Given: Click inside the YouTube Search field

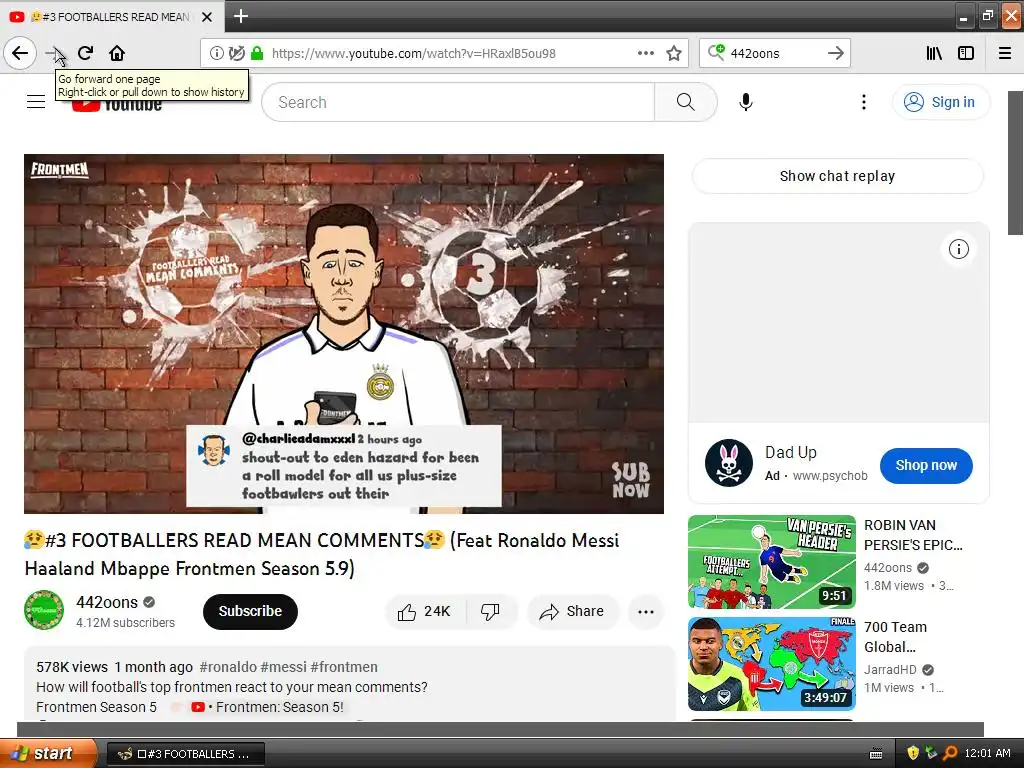Looking at the screenshot, I should [x=458, y=102].
